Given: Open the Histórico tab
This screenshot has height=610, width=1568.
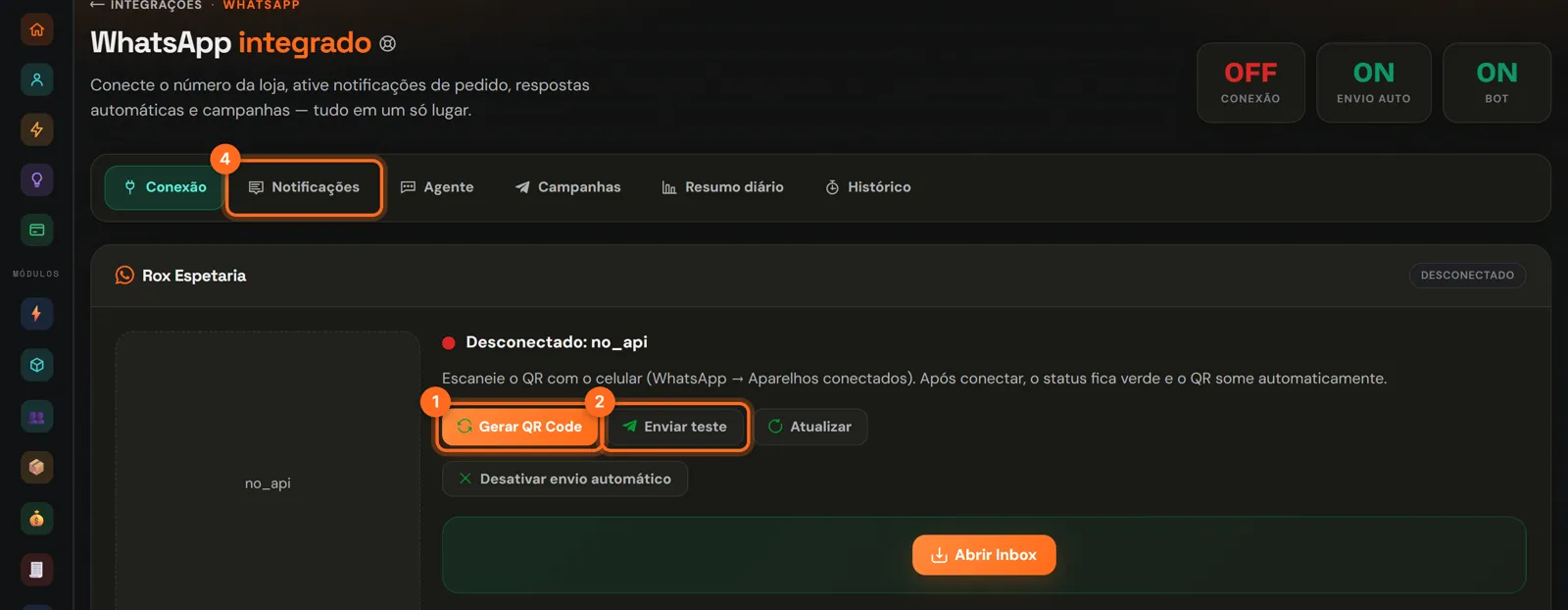Looking at the screenshot, I should coord(868,187).
